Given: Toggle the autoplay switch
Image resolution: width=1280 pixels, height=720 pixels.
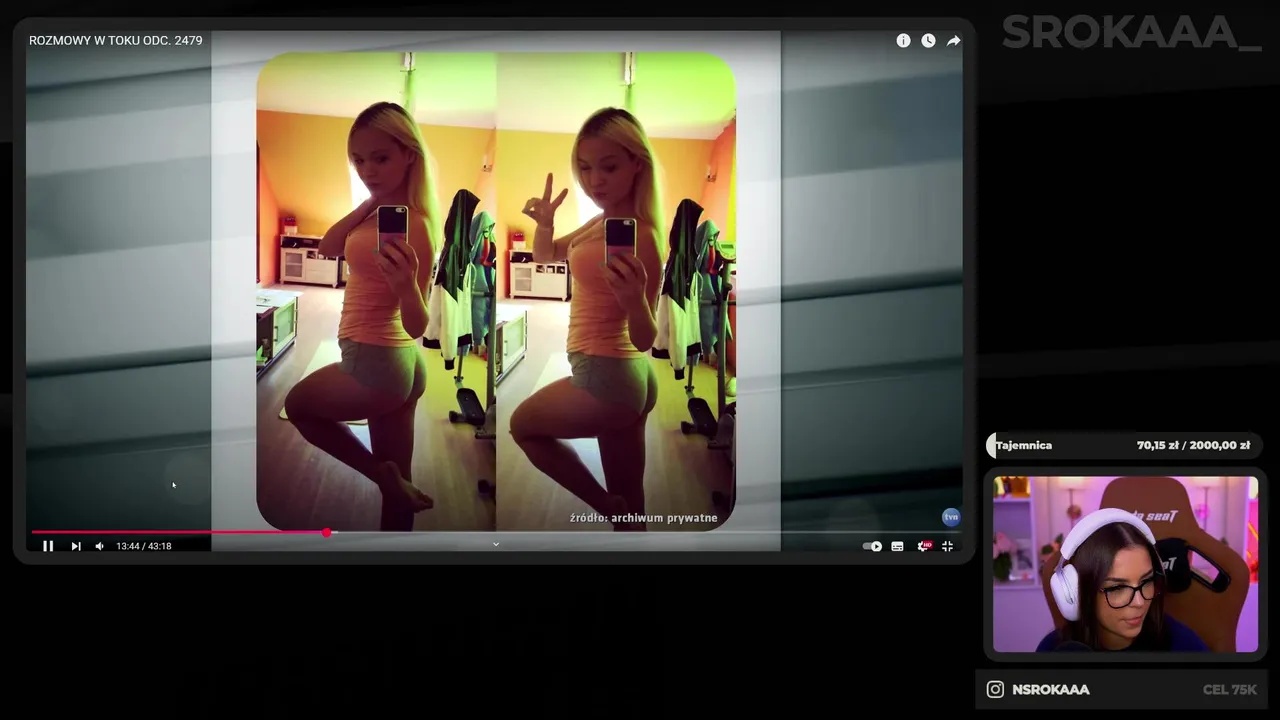Looking at the screenshot, I should tap(872, 546).
